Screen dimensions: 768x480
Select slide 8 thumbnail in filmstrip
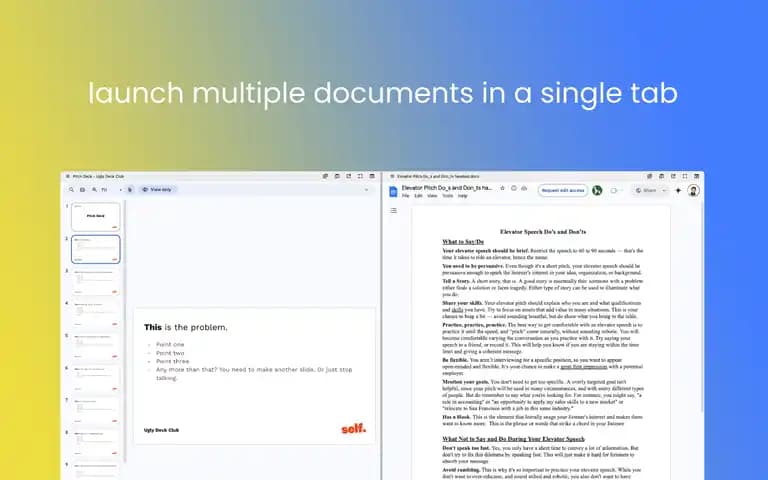coord(96,443)
